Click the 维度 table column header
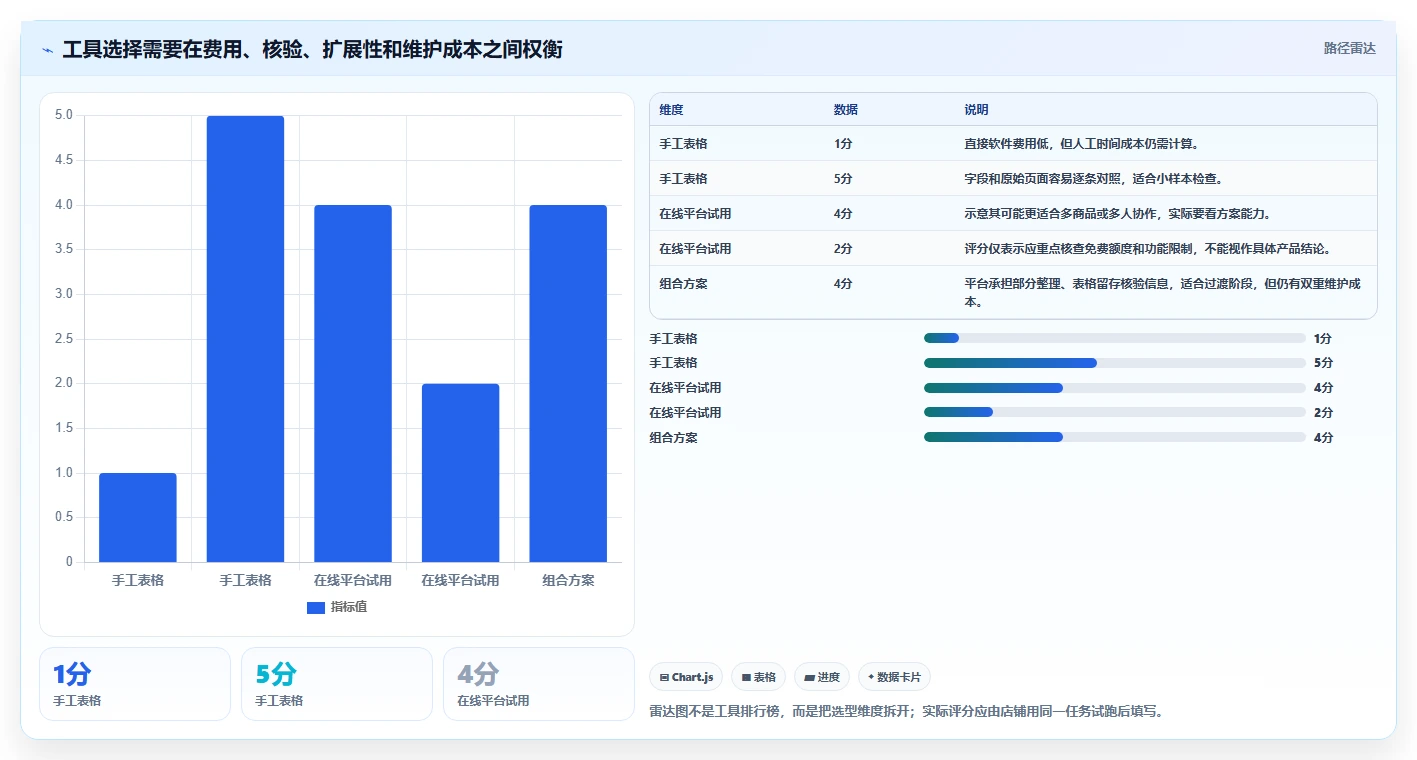 [671, 110]
